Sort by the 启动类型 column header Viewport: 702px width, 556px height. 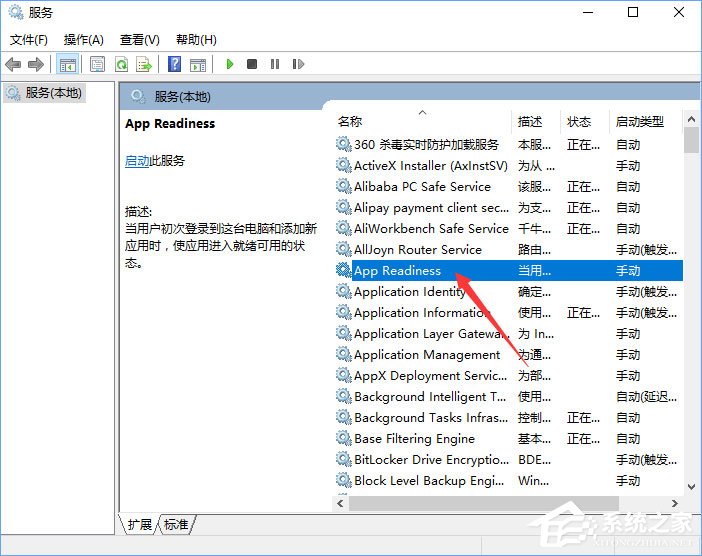click(x=639, y=121)
